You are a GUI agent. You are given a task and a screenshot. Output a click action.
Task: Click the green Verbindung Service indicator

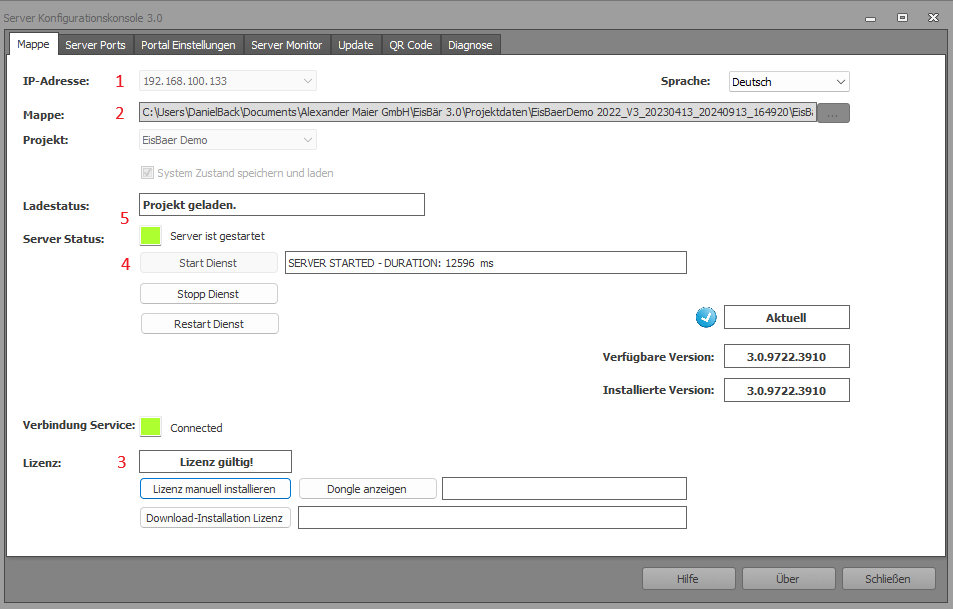pyautogui.click(x=150, y=427)
